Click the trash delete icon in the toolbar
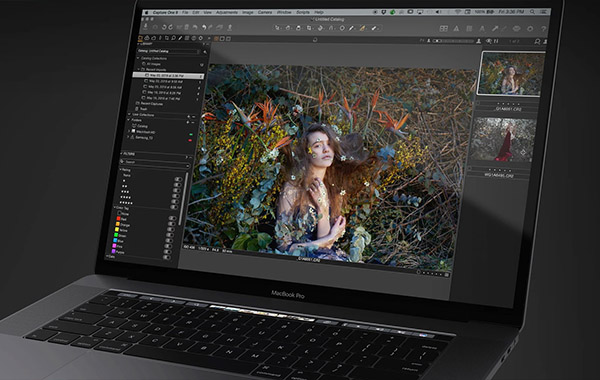This screenshot has height=380, width=600. click(x=186, y=27)
